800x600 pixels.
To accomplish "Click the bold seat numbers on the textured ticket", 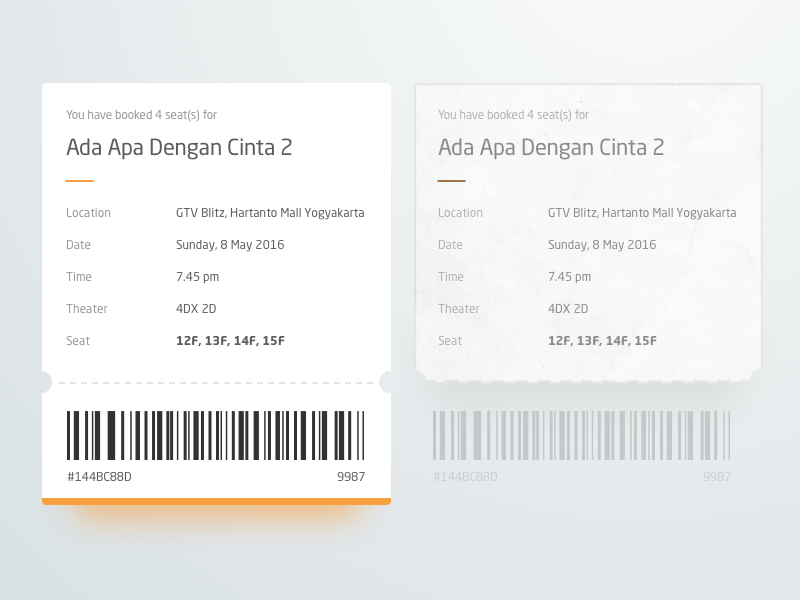I will (602, 341).
